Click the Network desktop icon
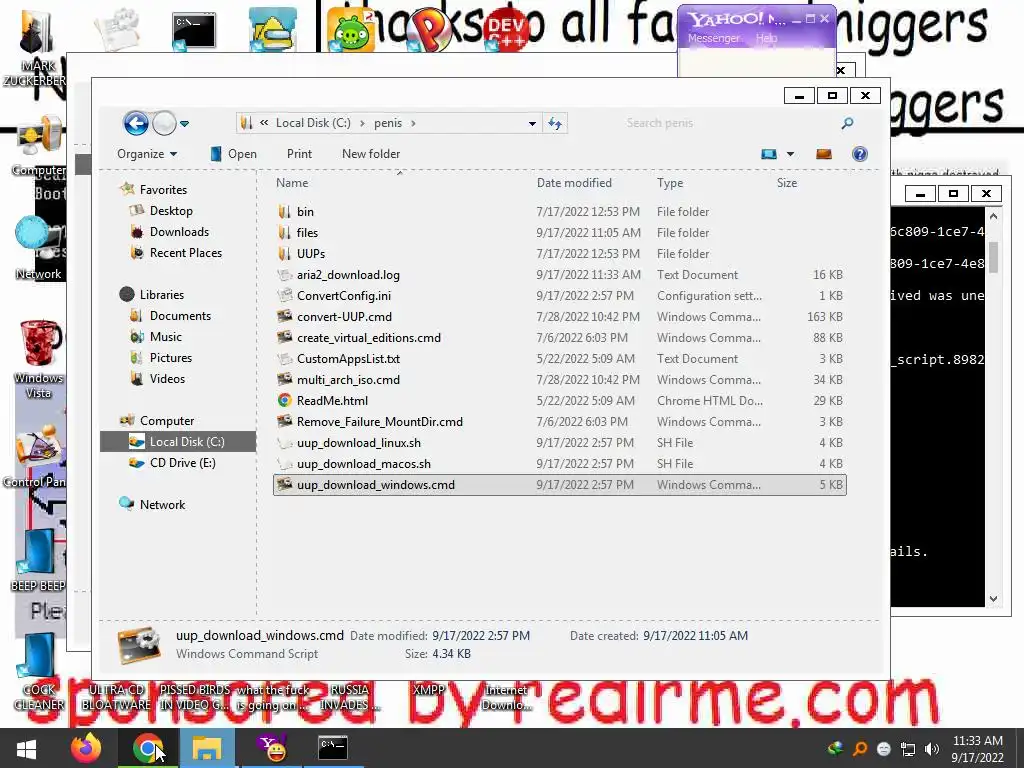The image size is (1024, 768). [38, 248]
